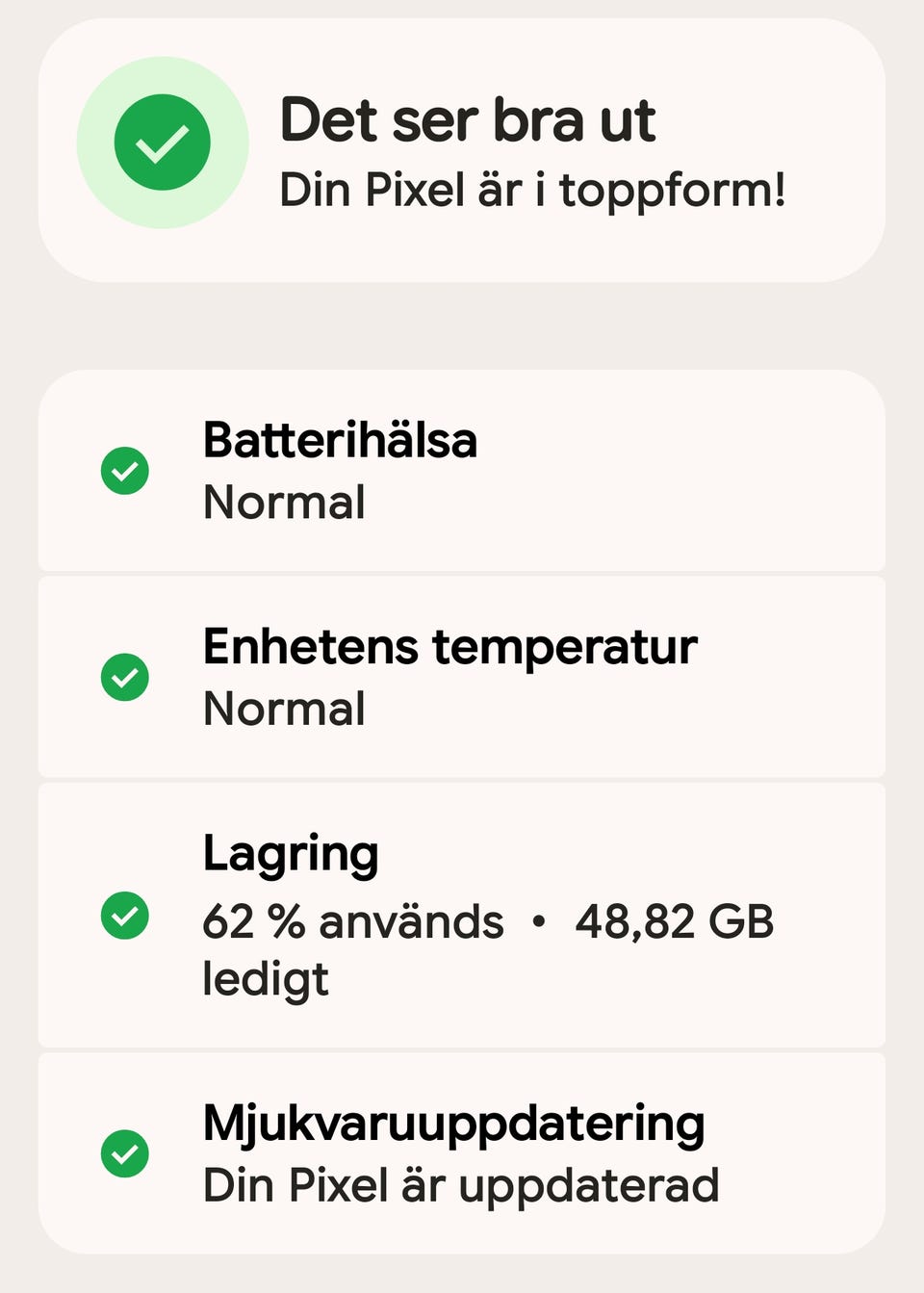Tap the large green checkmark status icon
The width and height of the screenshot is (924, 1293).
click(162, 142)
